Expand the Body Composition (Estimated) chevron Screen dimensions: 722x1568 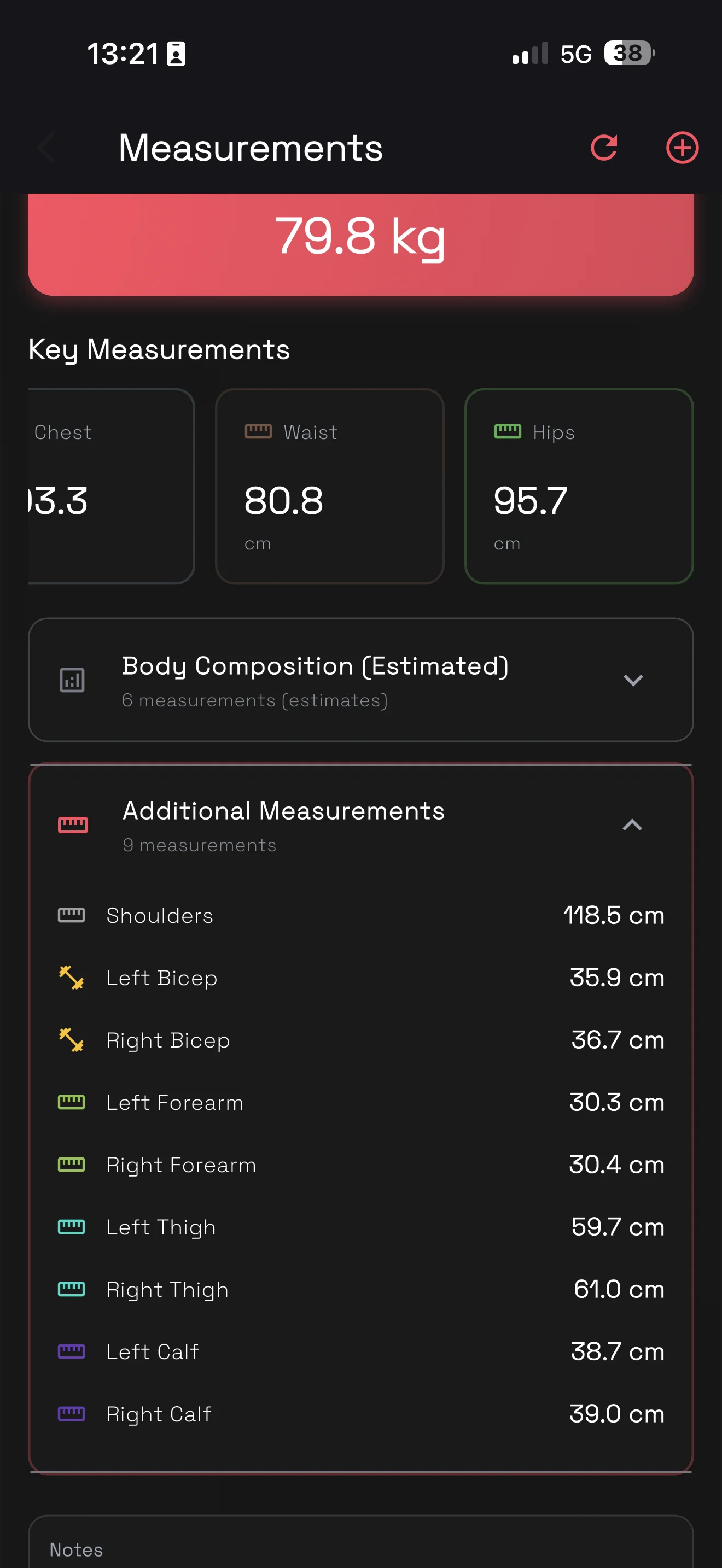pos(633,680)
